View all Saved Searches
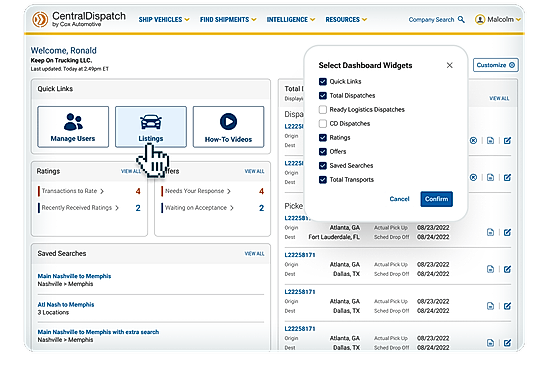Screen dimensions: 548x368 pos(254,253)
